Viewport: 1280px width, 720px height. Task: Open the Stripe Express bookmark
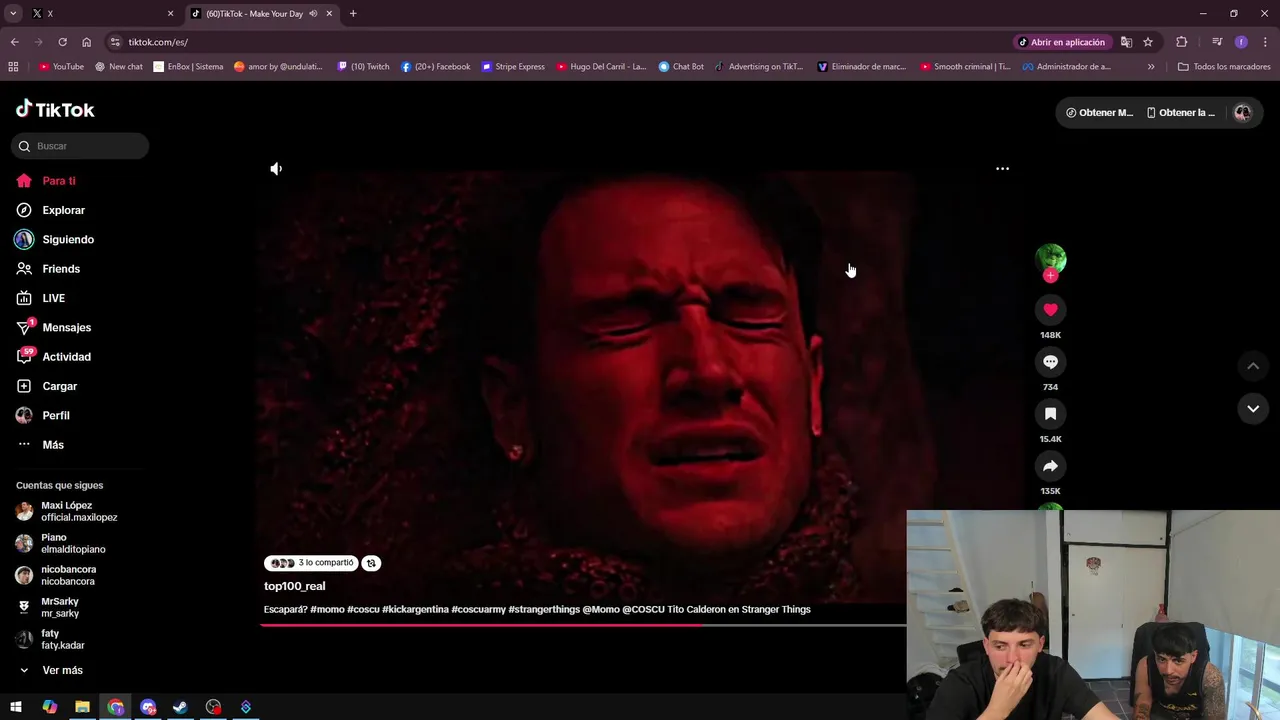coord(513,67)
